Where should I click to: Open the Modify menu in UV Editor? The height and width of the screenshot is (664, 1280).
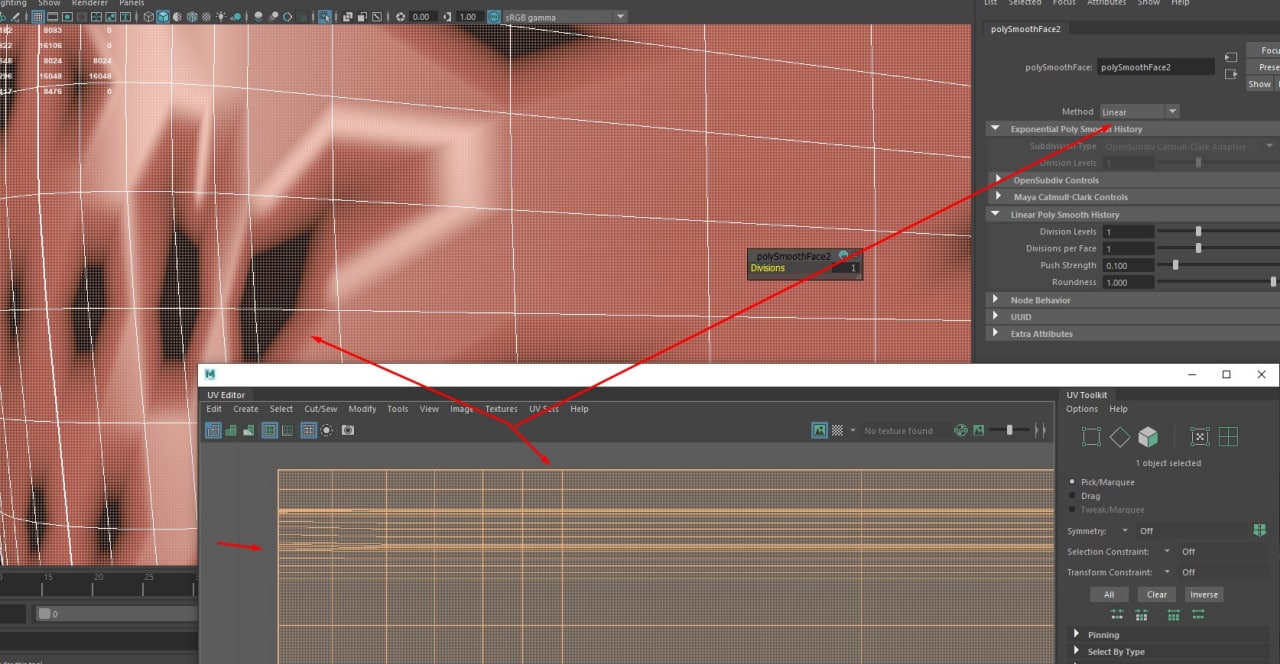pyautogui.click(x=362, y=409)
